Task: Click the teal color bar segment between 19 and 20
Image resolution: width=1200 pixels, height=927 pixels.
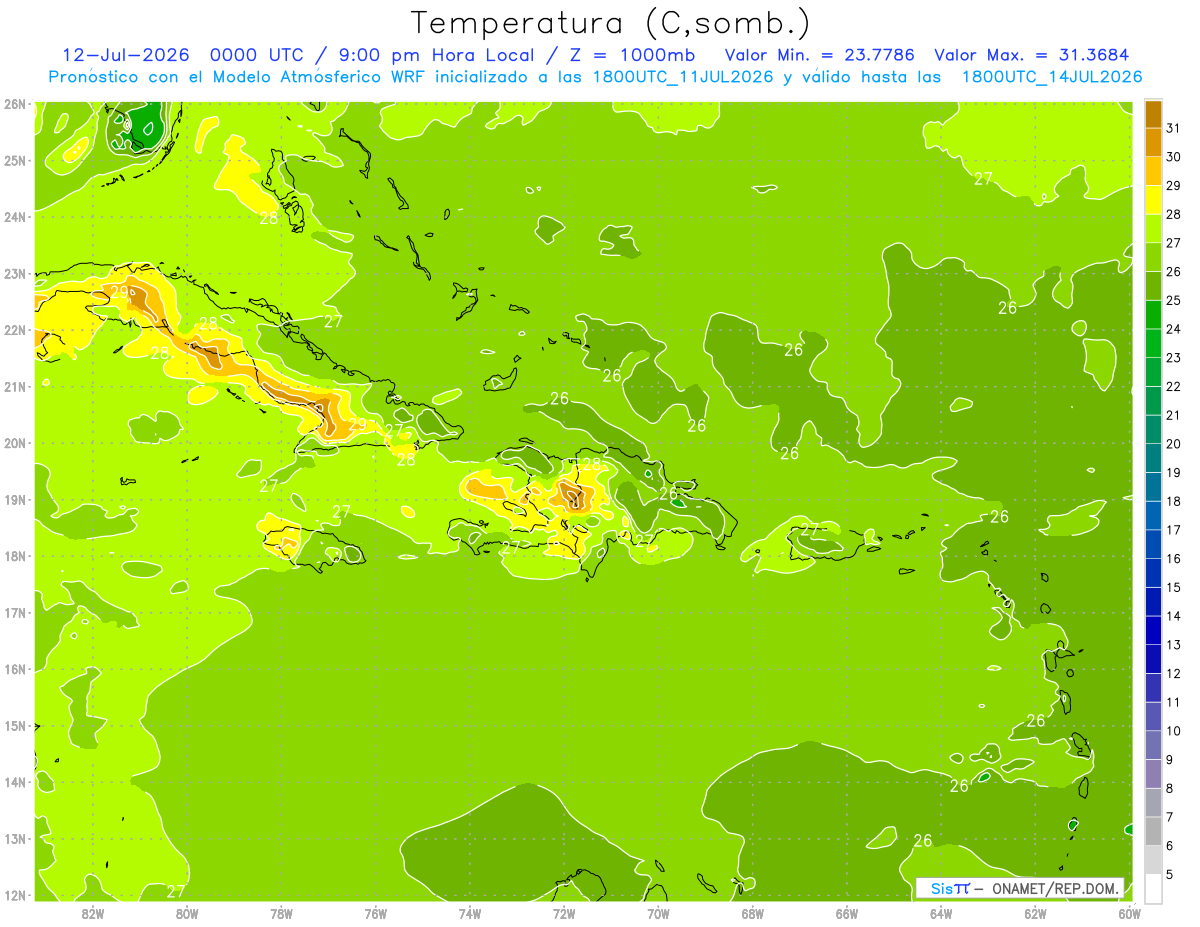Action: tap(1153, 459)
